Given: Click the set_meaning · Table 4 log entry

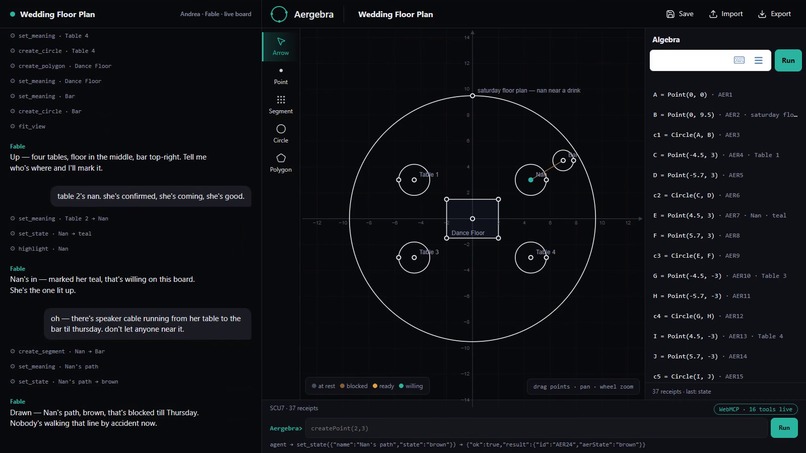Looking at the screenshot, I should tap(49, 36).
